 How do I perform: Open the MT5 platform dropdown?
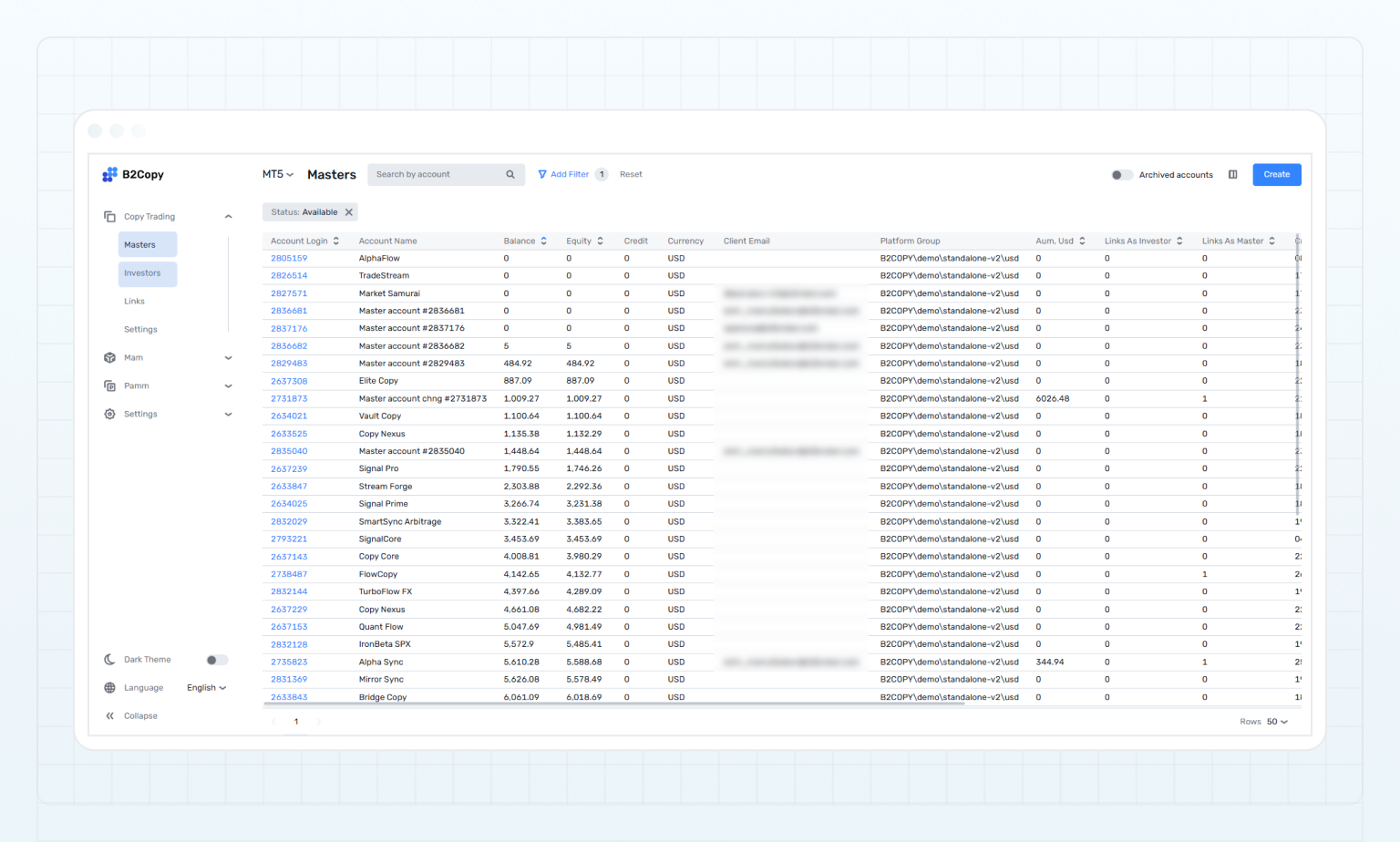(x=277, y=174)
